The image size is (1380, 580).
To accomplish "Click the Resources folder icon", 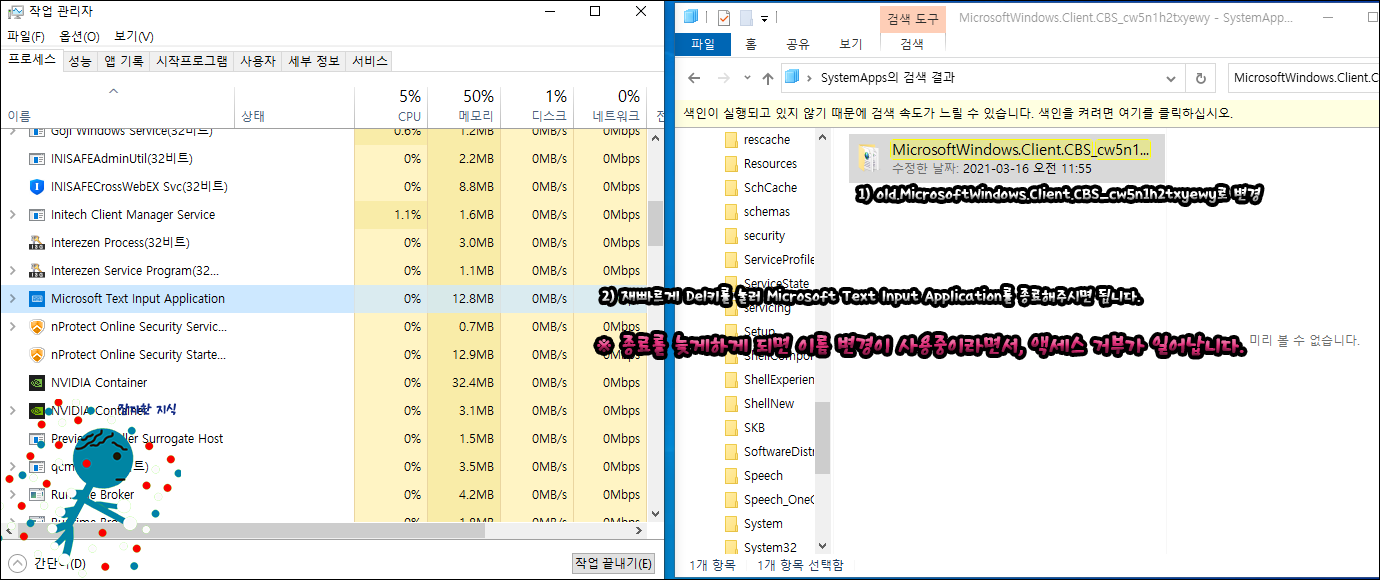I will tap(730, 163).
